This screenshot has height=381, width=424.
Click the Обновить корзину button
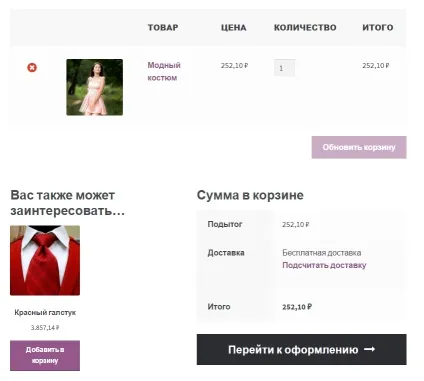click(x=359, y=147)
